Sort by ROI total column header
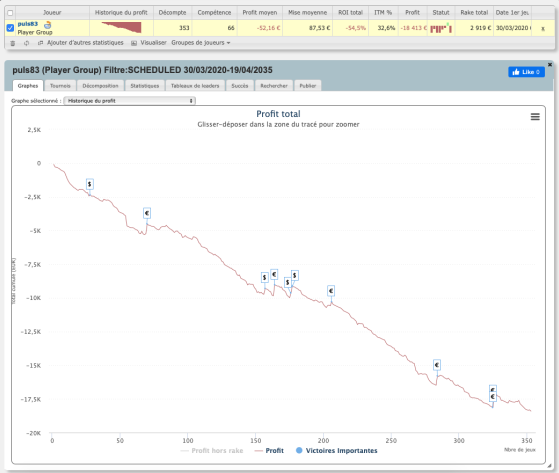 pos(350,12)
